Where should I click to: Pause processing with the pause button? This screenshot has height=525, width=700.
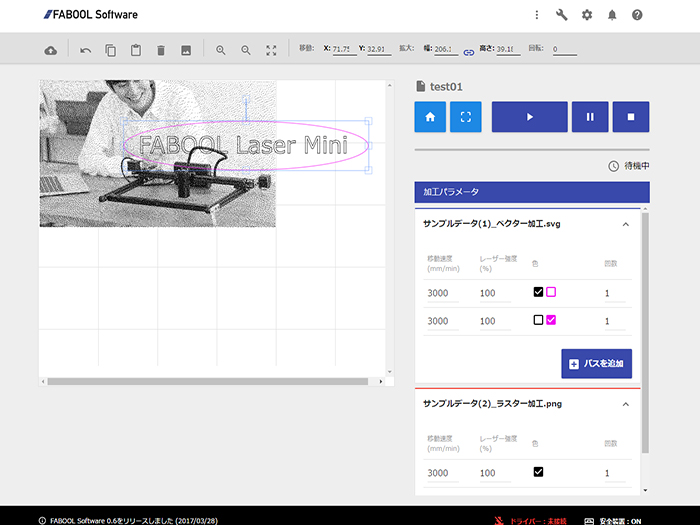pyautogui.click(x=590, y=117)
